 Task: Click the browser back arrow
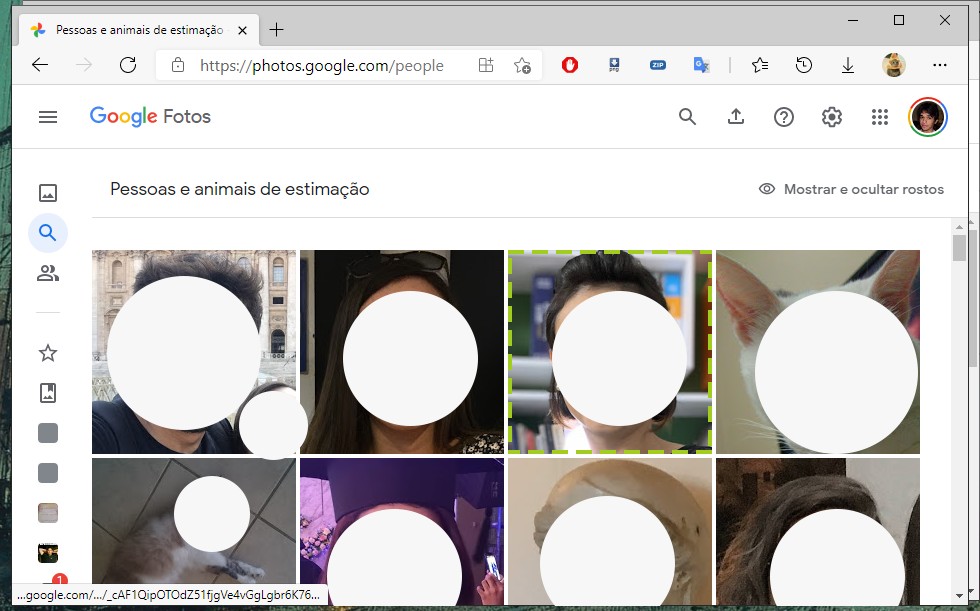tap(40, 65)
